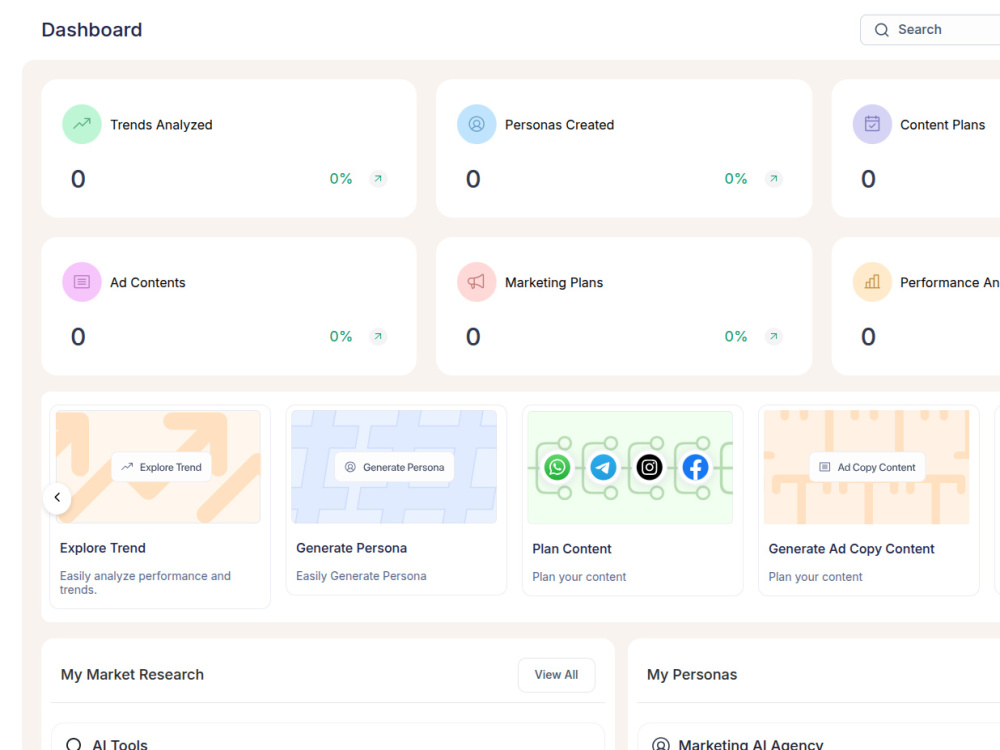Click the 0% value on Trends Analyzed

(x=341, y=179)
